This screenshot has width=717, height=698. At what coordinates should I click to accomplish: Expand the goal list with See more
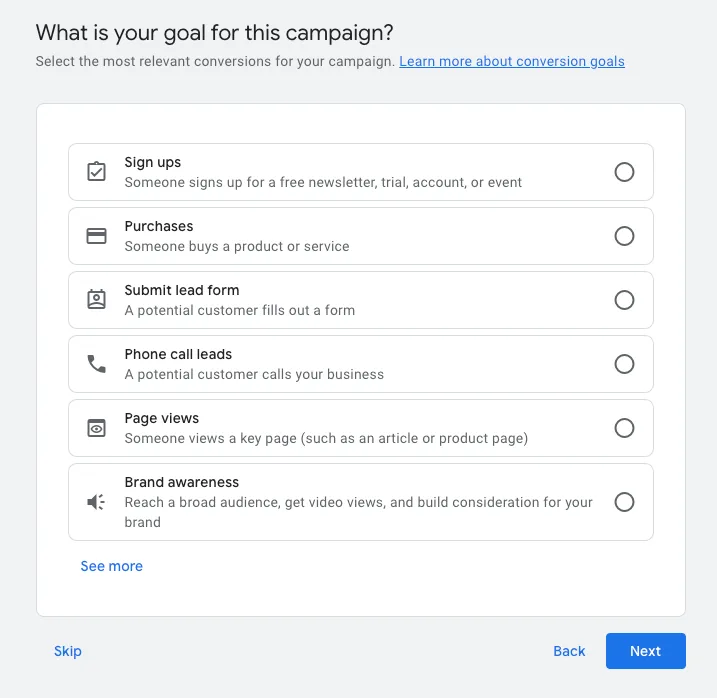(112, 566)
